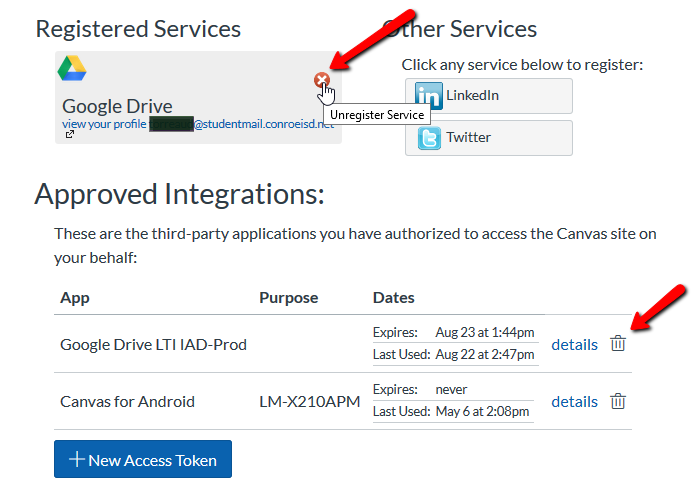
Task: Click the LM-X210APM purpose text
Action: pos(309,401)
